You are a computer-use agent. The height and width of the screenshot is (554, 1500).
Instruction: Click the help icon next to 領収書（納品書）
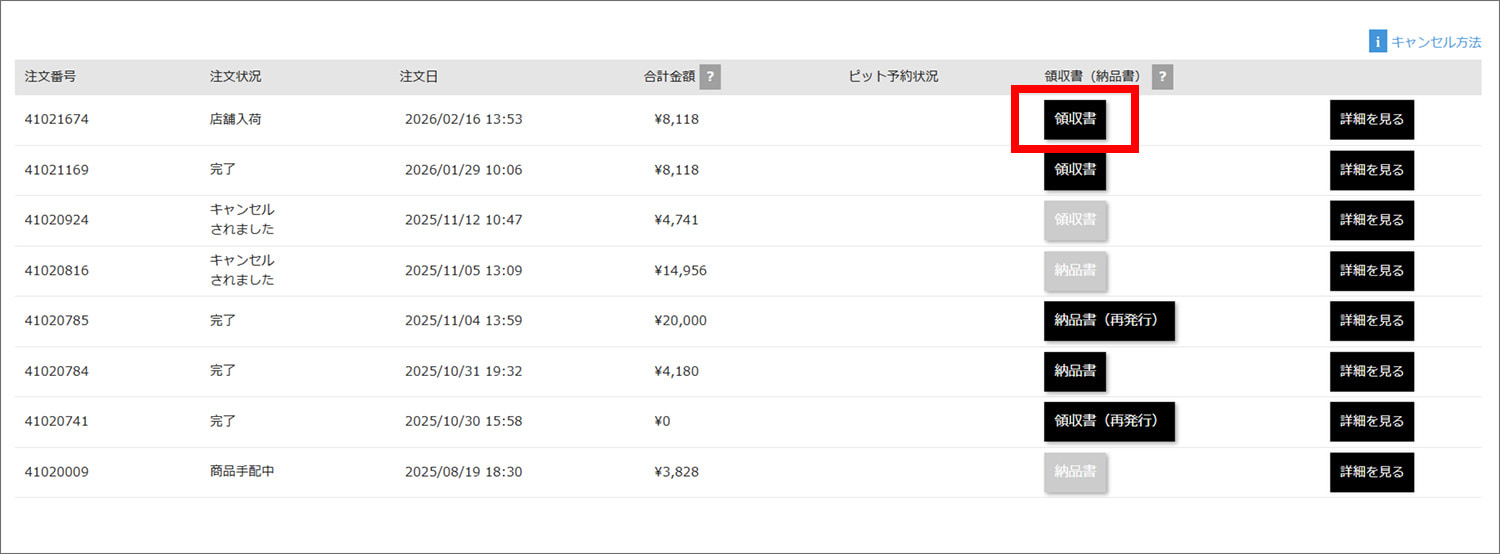pos(1163,77)
